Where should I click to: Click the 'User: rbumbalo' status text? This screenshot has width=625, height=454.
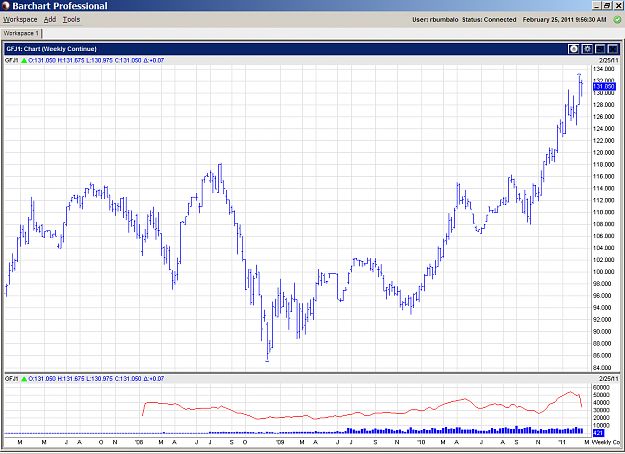[435, 20]
